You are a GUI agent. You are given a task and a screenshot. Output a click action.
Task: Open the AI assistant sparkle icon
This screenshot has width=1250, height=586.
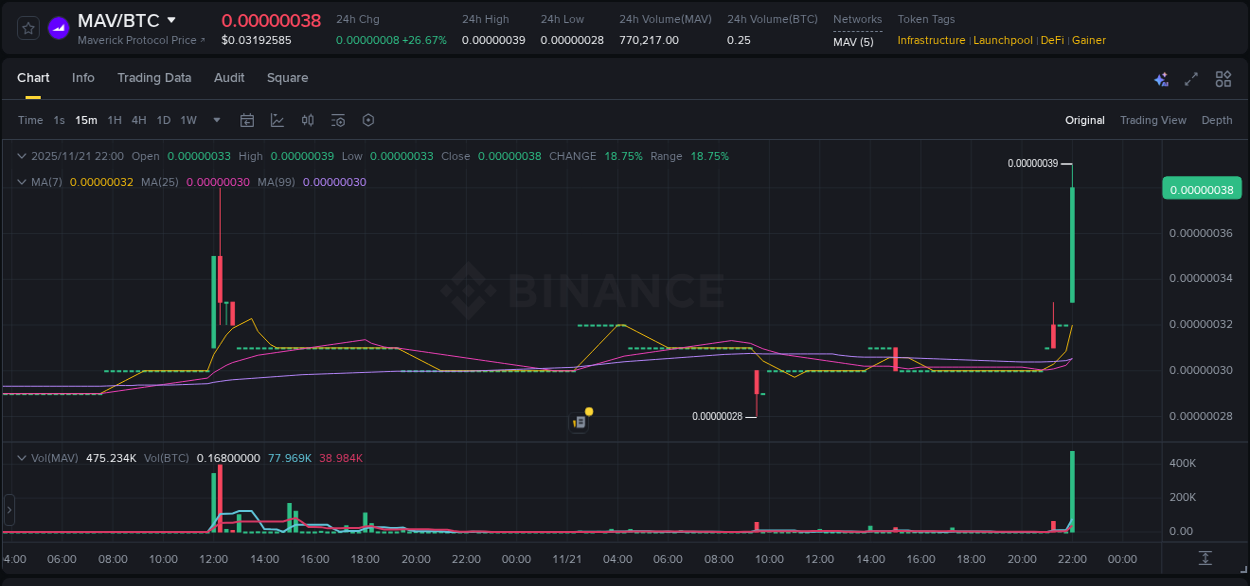tap(1161, 78)
